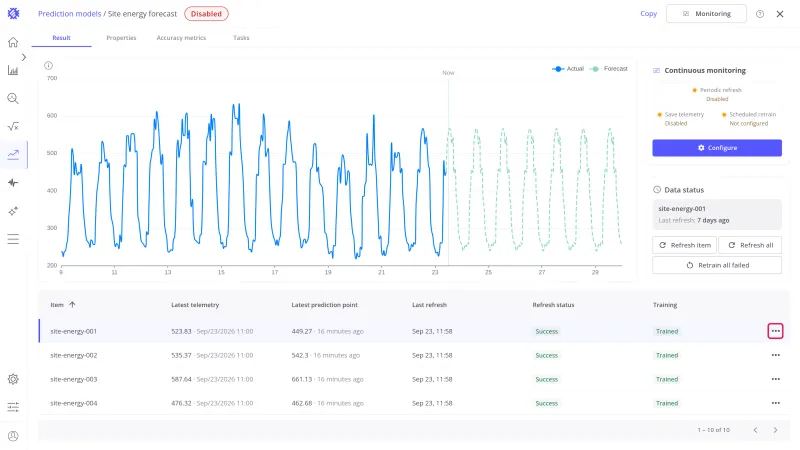800x450 pixels.
Task: Open the Monitoring button
Action: click(706, 14)
